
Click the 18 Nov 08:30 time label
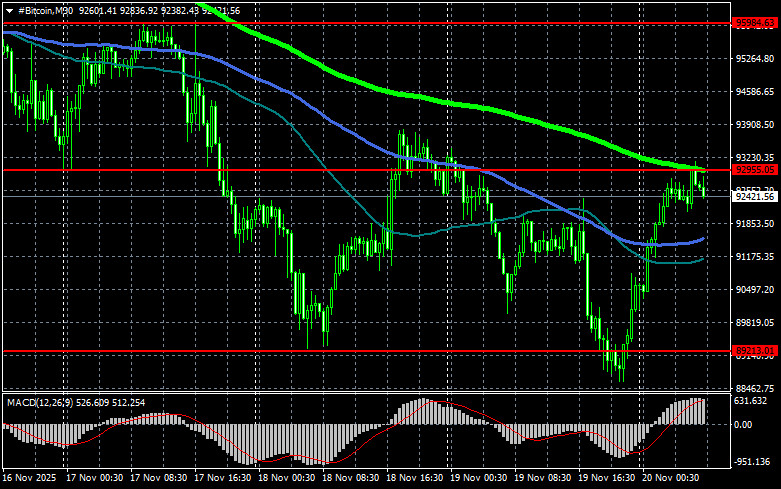click(351, 478)
